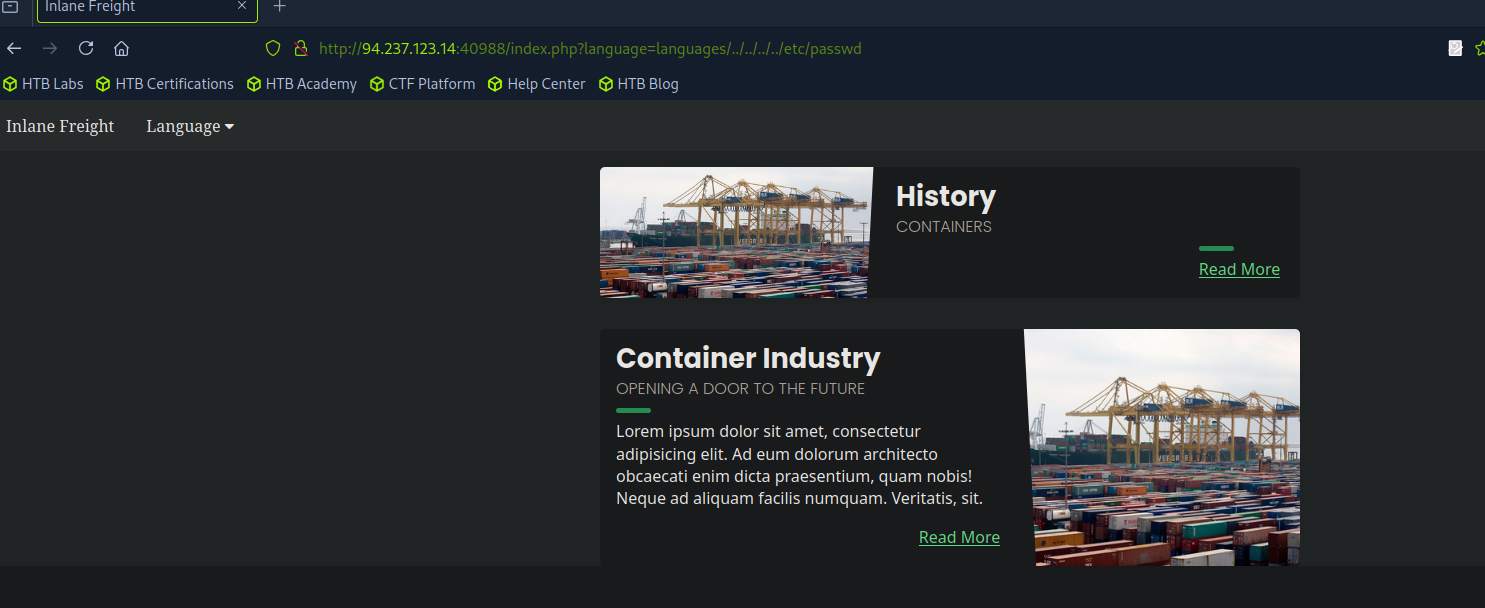Click the page icon beside bookmark star
The image size is (1485, 608).
click(1455, 48)
